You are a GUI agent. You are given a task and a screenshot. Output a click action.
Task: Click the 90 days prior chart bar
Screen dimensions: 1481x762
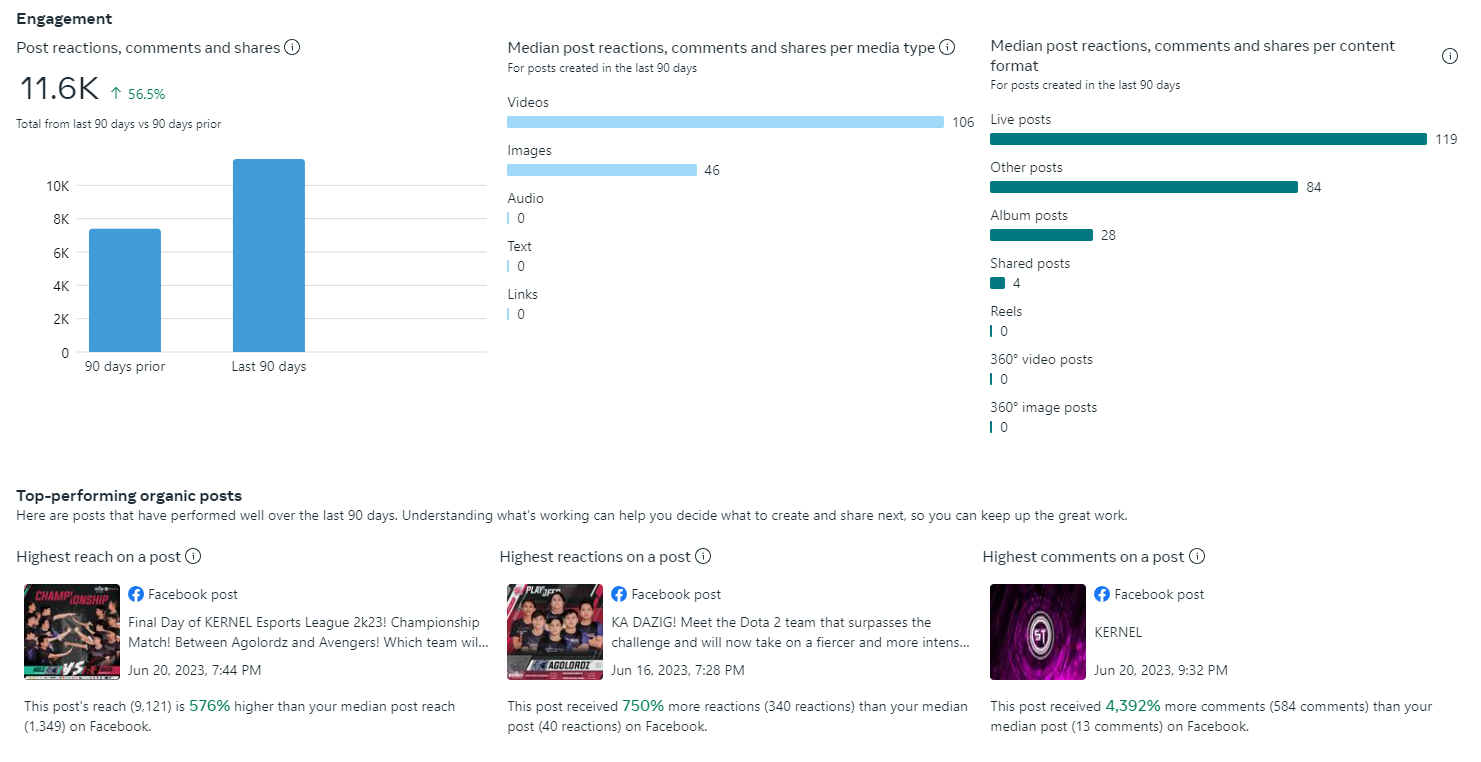(125, 290)
